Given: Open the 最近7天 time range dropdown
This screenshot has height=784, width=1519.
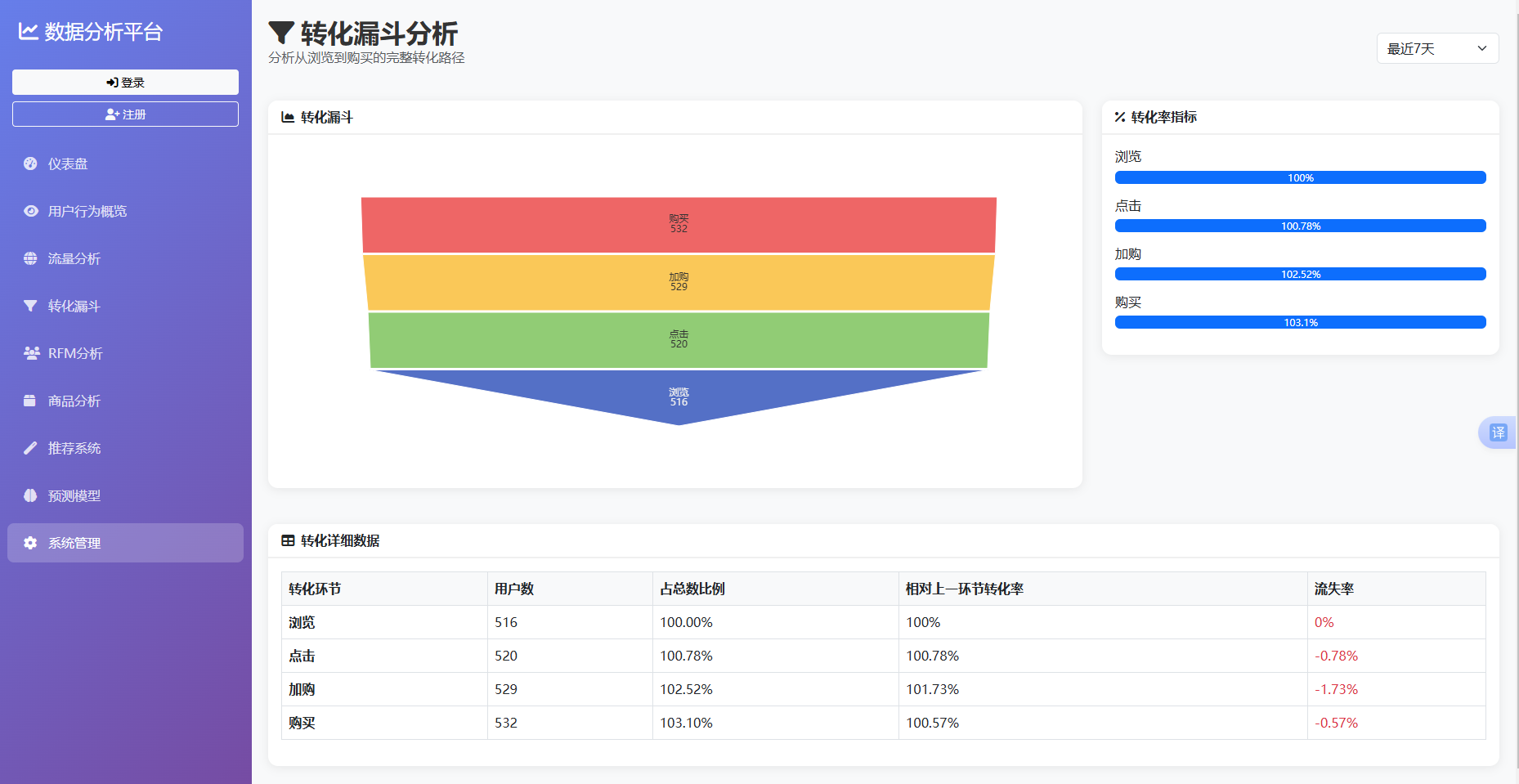Looking at the screenshot, I should click(x=1437, y=48).
